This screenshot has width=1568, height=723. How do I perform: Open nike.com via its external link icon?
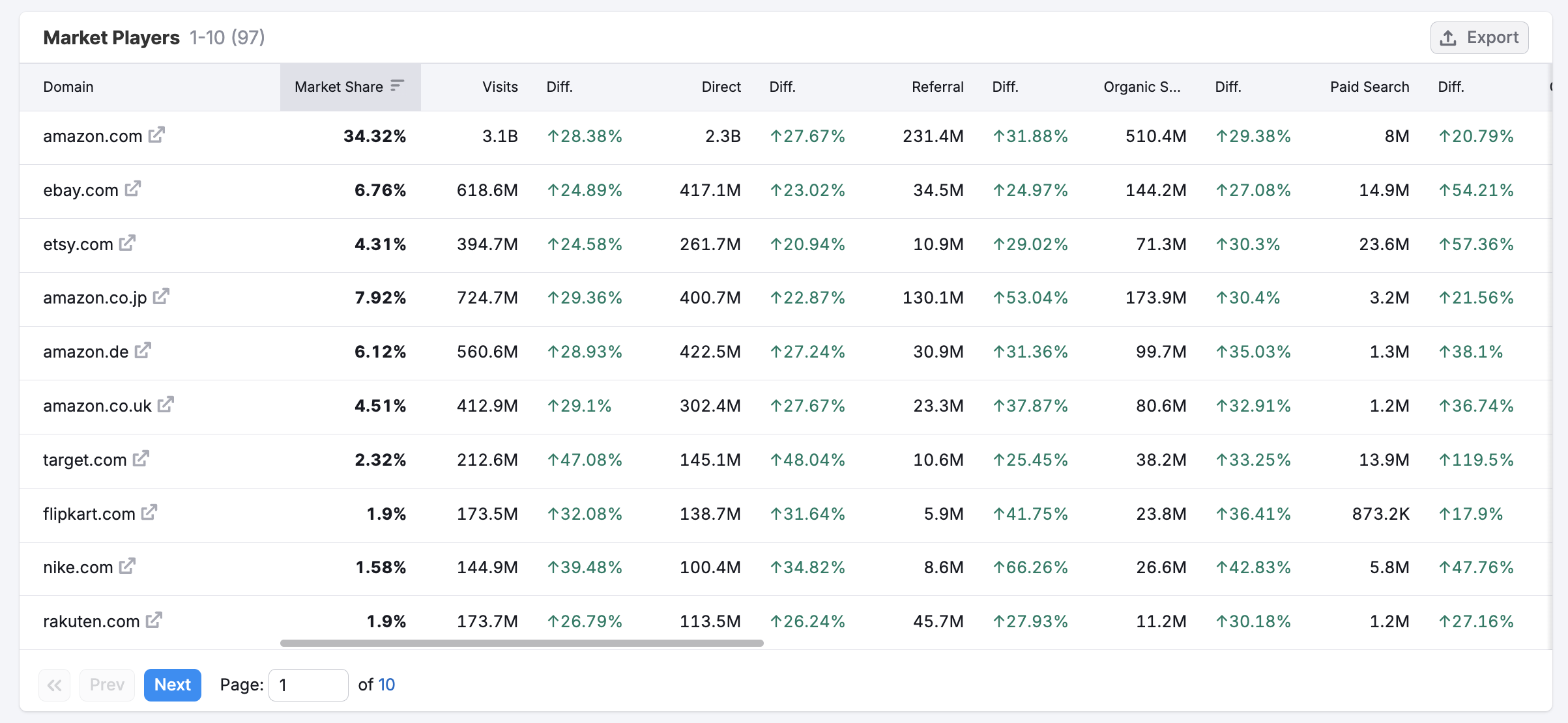click(126, 567)
